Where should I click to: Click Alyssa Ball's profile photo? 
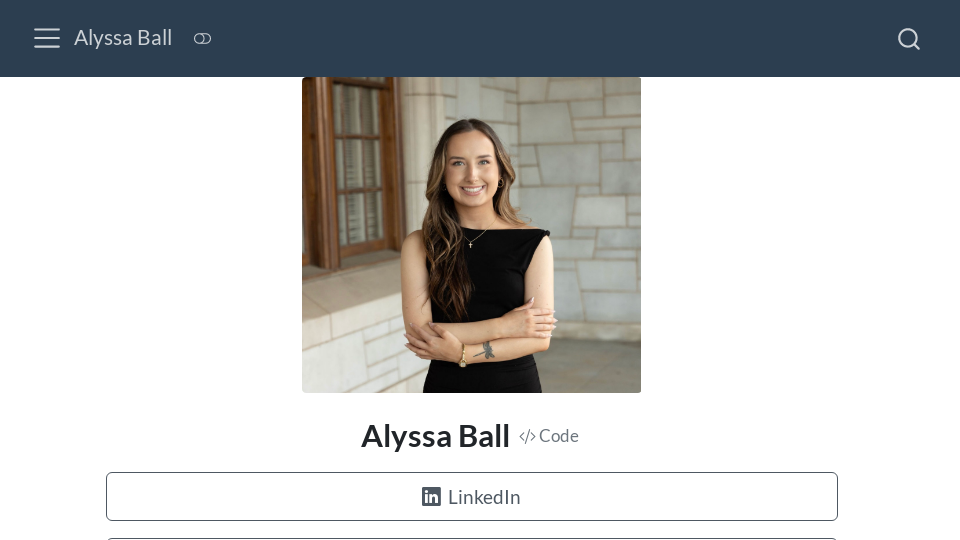coord(471,234)
